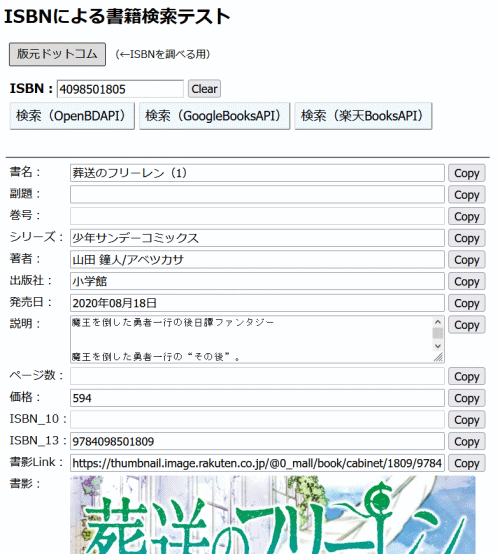Click the ISBNによる書籍検索テスト heading
Screen dimensions: 500x554
117,16
